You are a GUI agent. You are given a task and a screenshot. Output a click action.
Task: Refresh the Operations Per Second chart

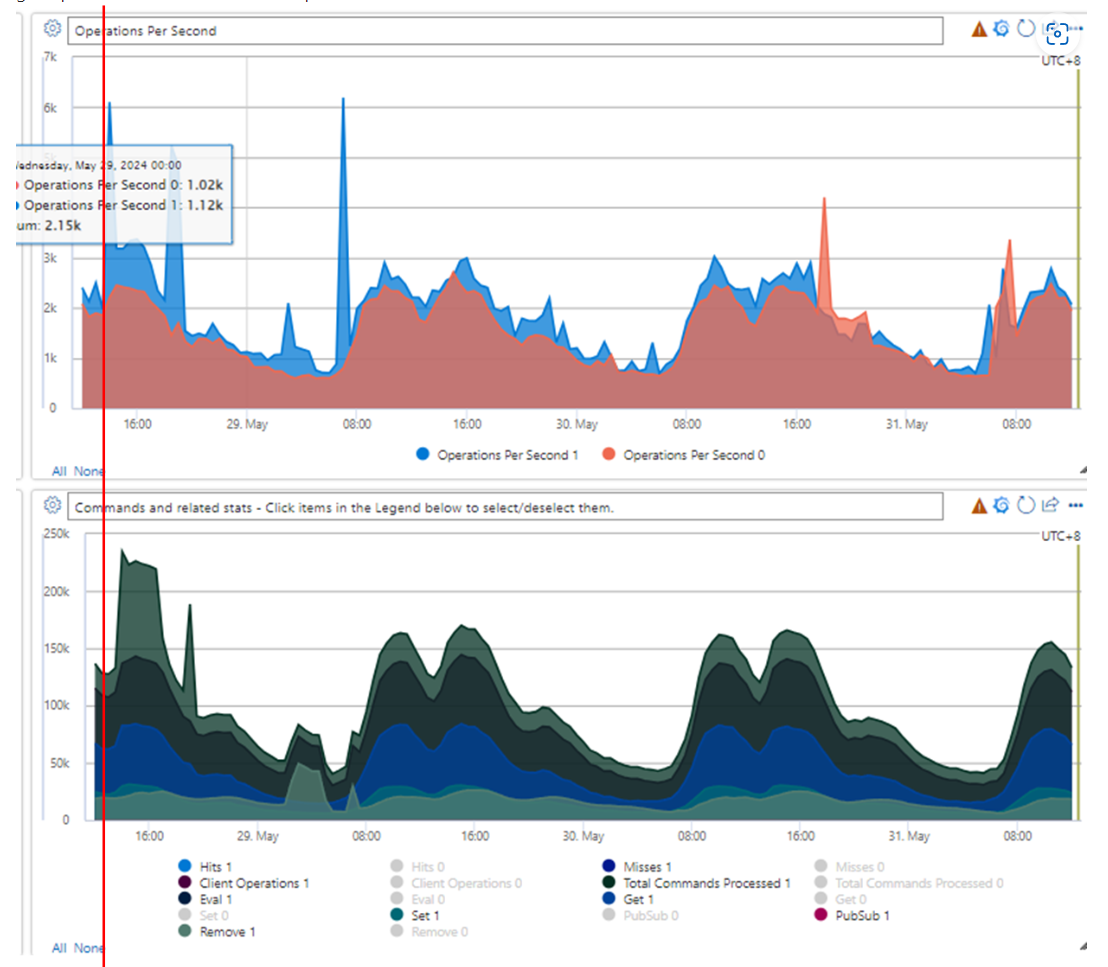pos(1026,29)
